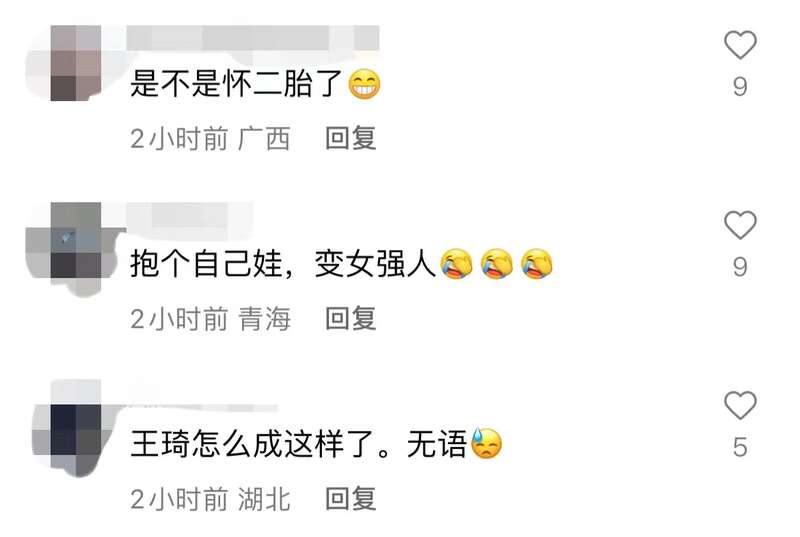
Task: Tap like count 5 on third comment
Action: tap(740, 447)
